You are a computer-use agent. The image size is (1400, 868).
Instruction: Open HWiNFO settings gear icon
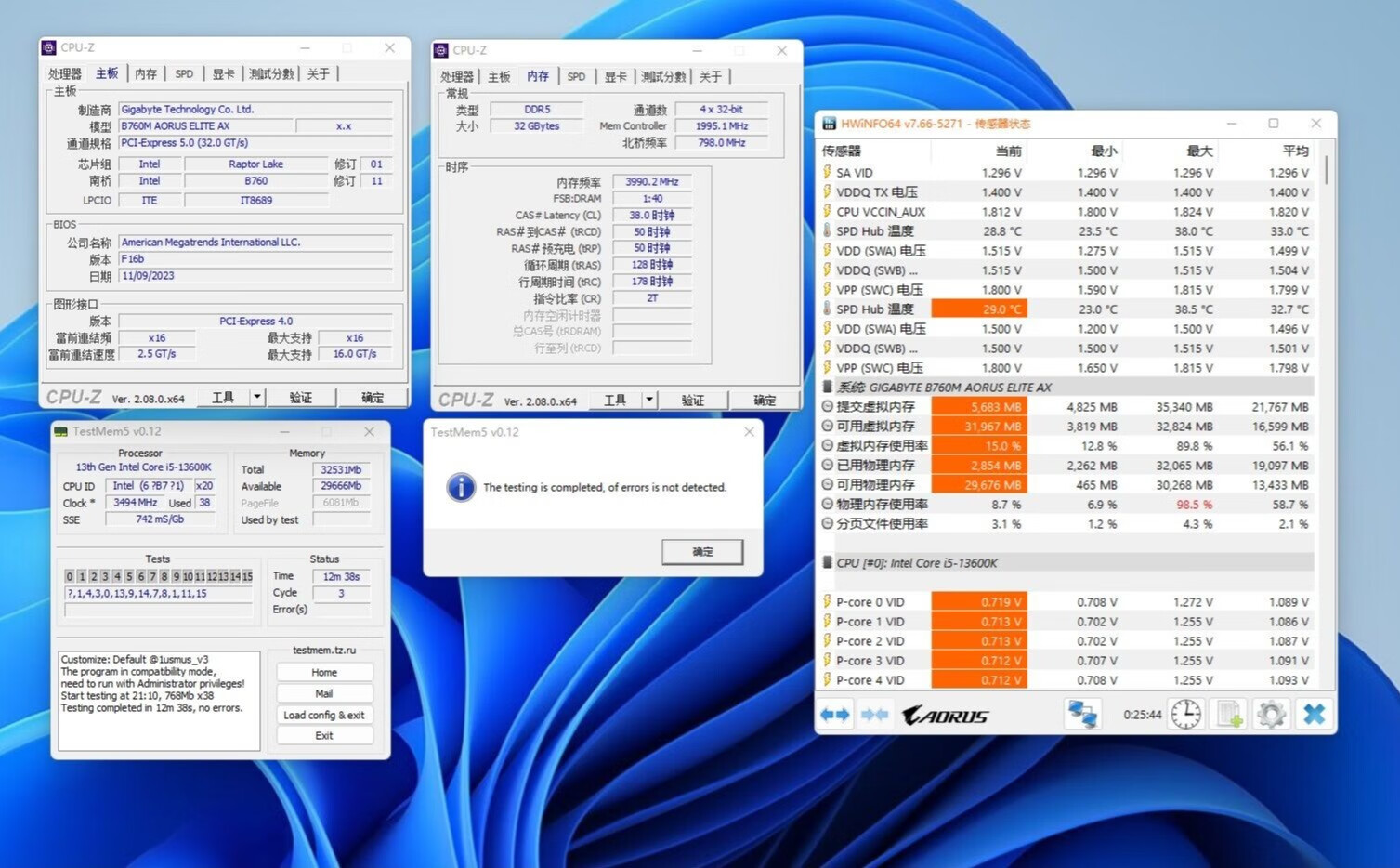[x=1271, y=714]
